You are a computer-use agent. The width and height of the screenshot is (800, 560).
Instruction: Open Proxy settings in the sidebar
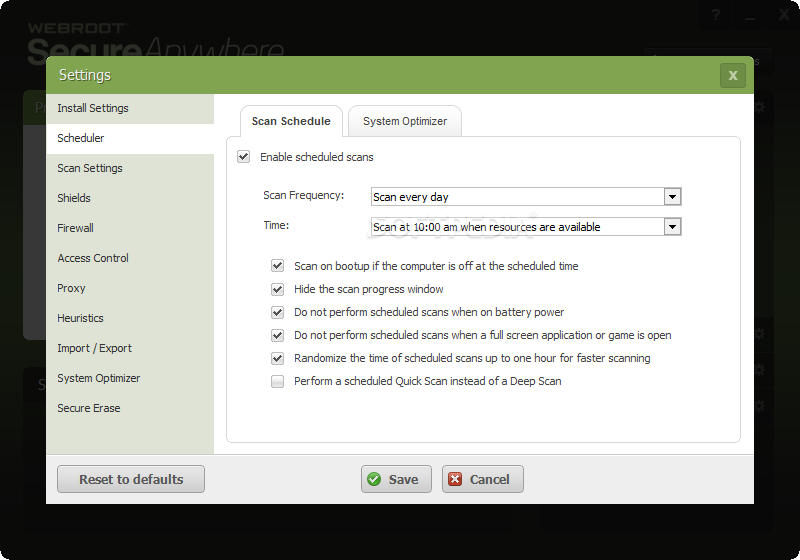(130, 288)
